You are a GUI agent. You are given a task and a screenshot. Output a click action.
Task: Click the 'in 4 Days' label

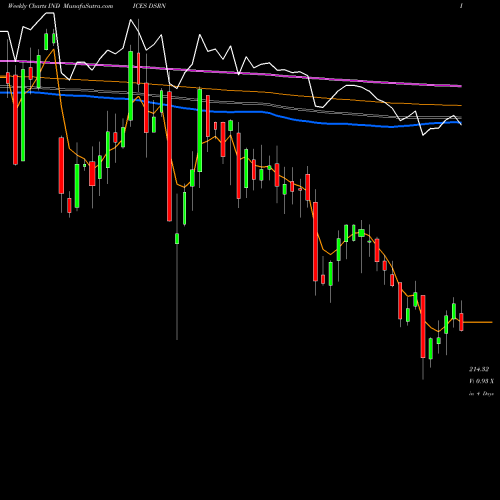pyautogui.click(x=481, y=394)
